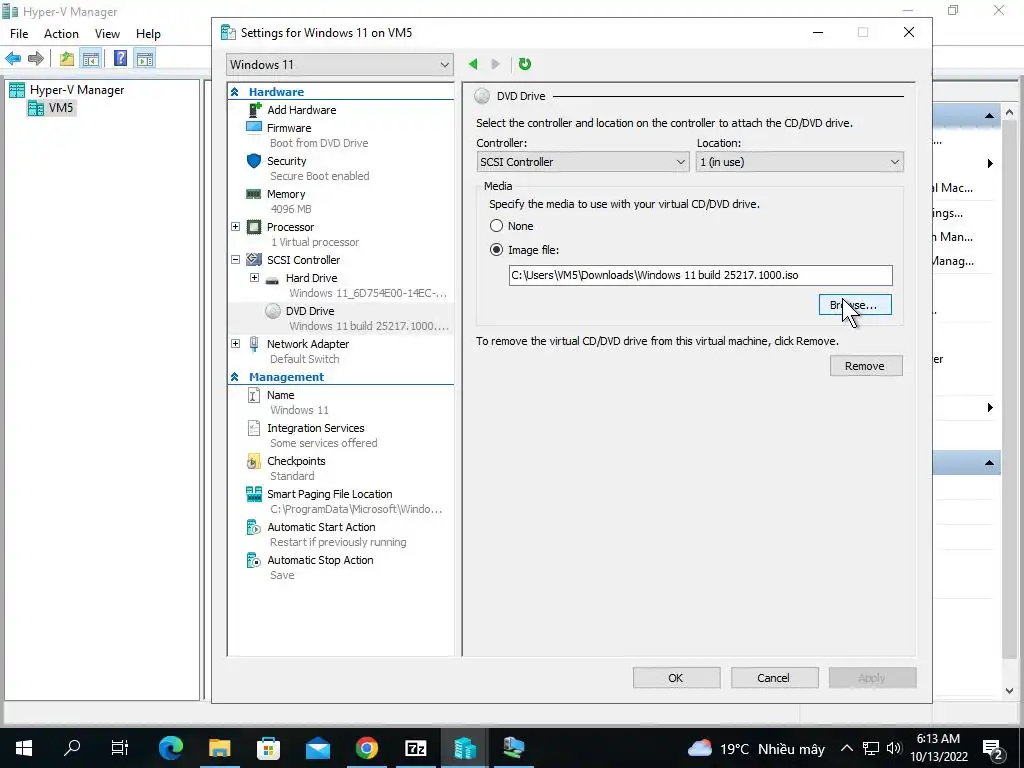Select the Firmware icon in Hardware list
This screenshot has width=1024, height=768.
tap(254, 127)
